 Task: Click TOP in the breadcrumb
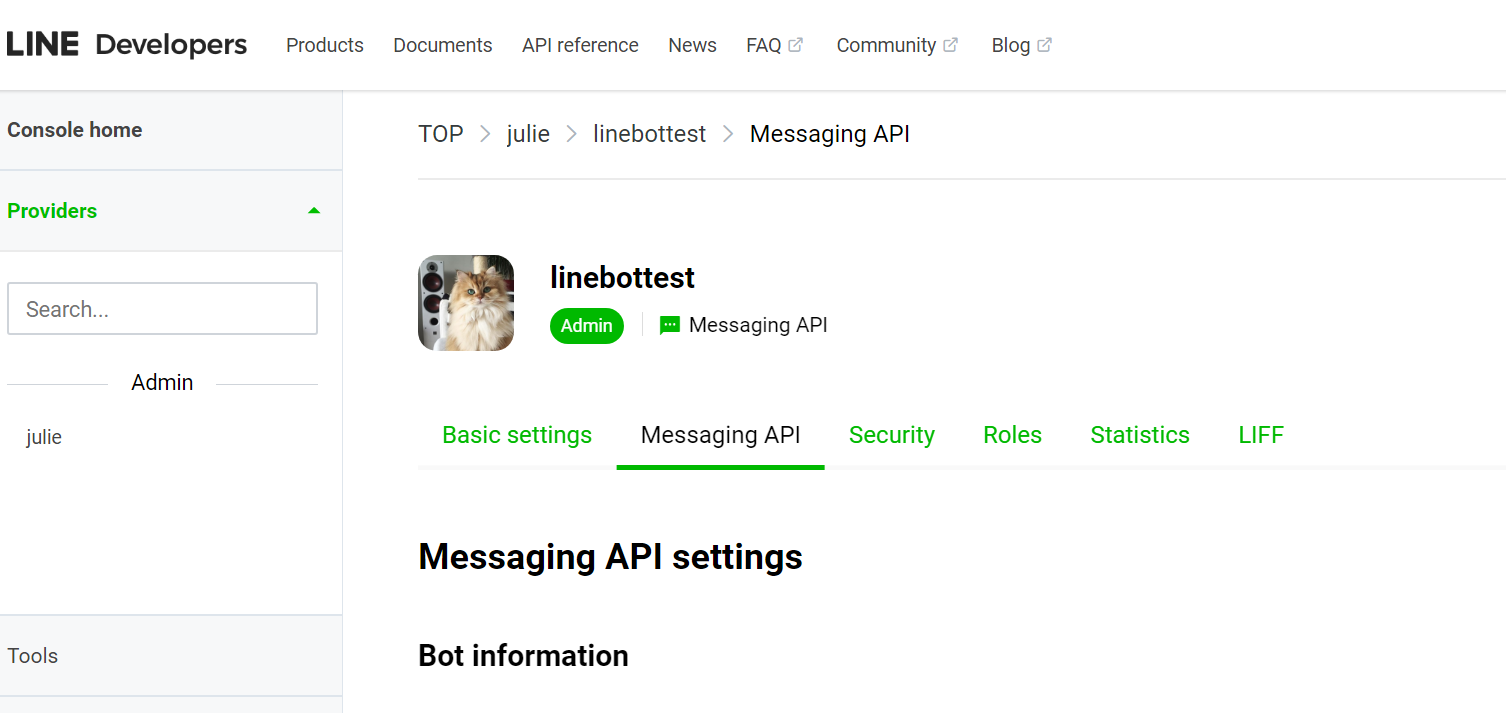click(441, 134)
